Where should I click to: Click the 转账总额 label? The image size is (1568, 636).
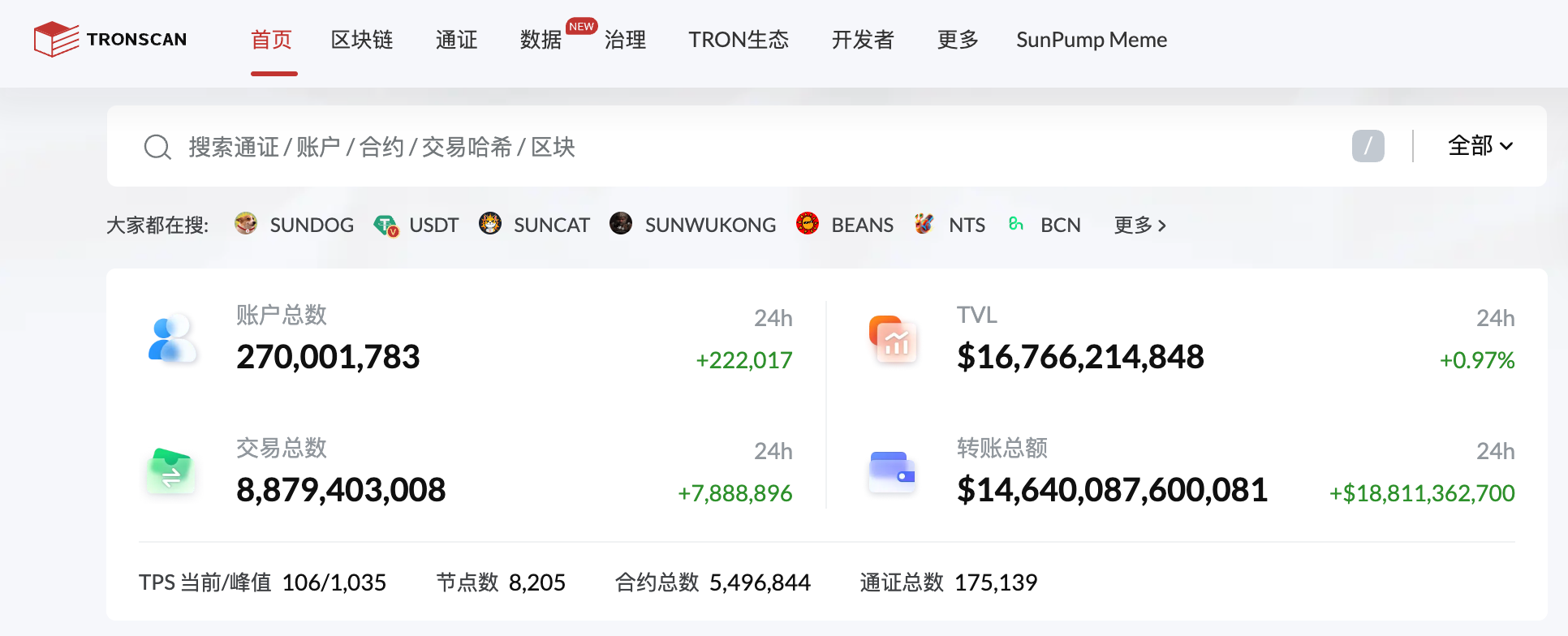[x=1002, y=448]
